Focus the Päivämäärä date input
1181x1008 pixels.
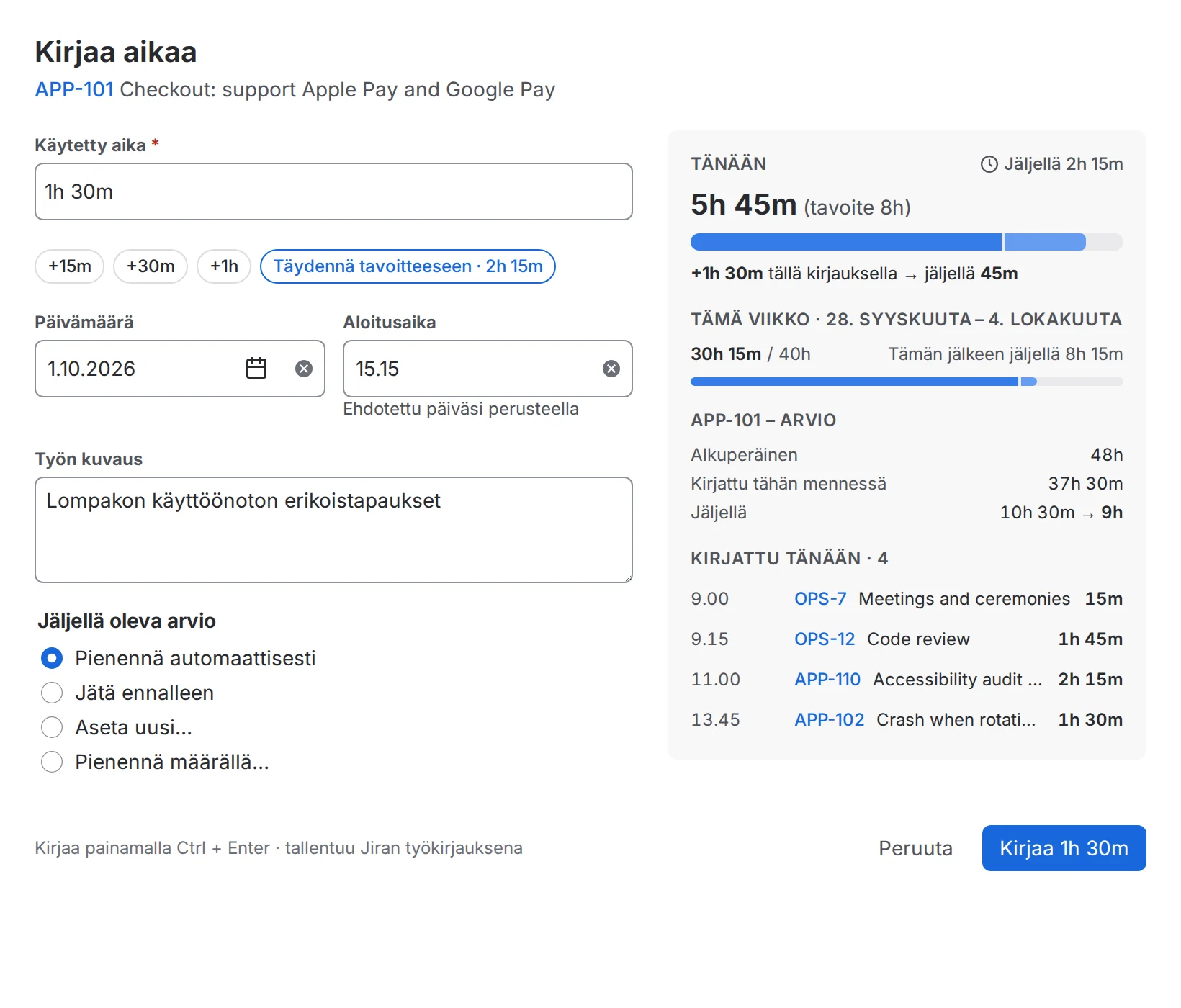coord(180,369)
